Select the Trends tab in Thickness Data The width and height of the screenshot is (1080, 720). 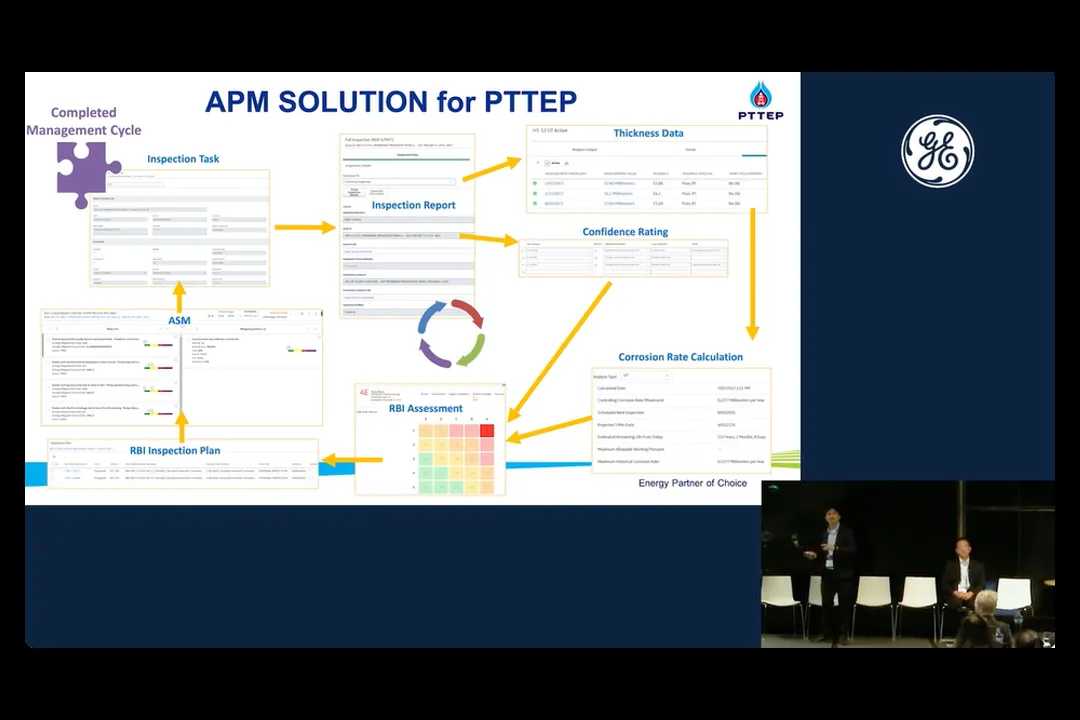point(690,150)
